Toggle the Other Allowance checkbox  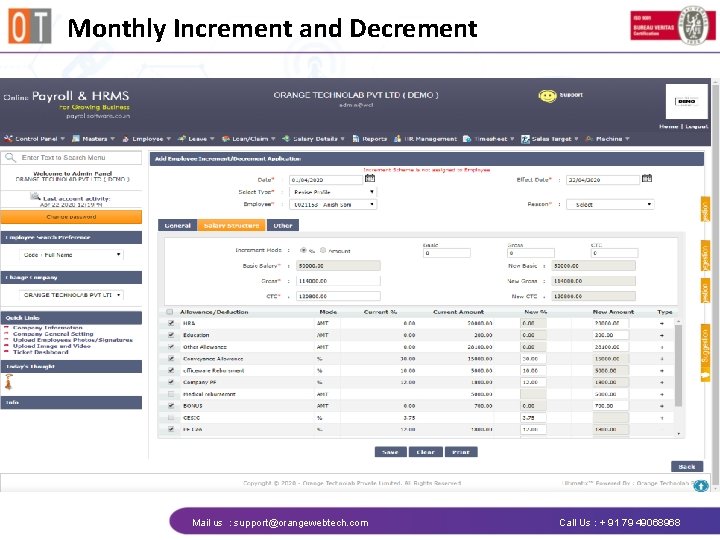click(171, 347)
